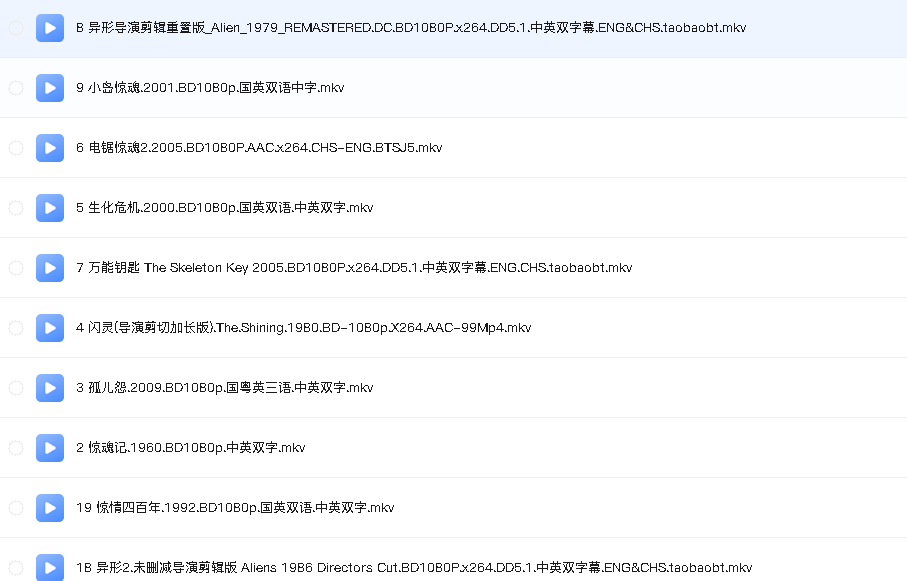Screen dimensions: 907x581
Task: Open file 6 电锯惊魂2.2005 BTSJ5.mkv
Action: click(x=259, y=148)
